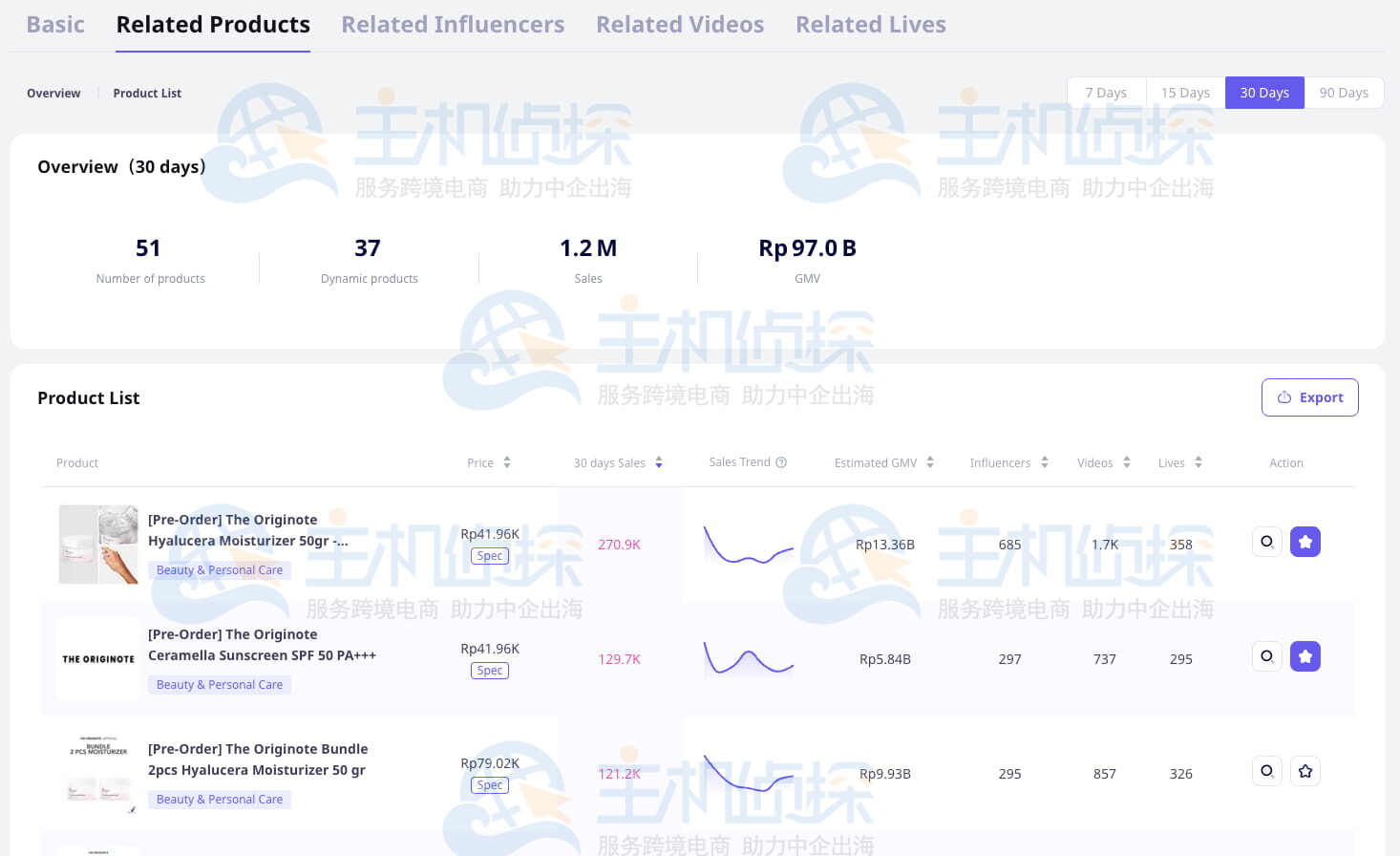The image size is (1400, 856).
Task: Click Spec tag under Rp79.02K price
Action: tap(490, 785)
